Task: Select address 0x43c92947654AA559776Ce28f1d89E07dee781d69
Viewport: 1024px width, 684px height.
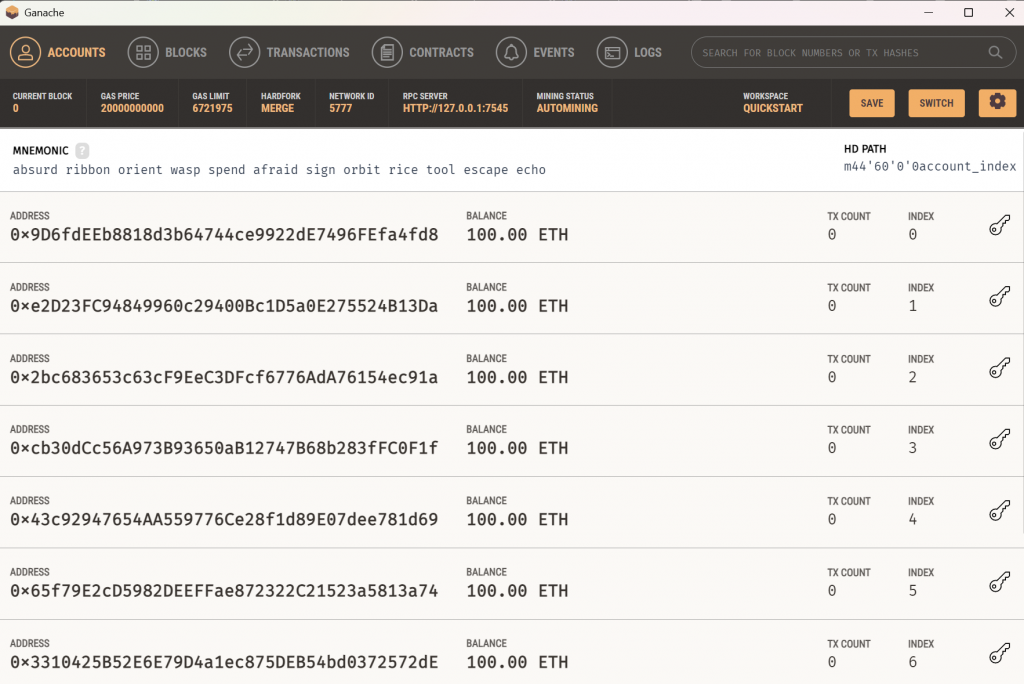Action: pyautogui.click(x=224, y=519)
